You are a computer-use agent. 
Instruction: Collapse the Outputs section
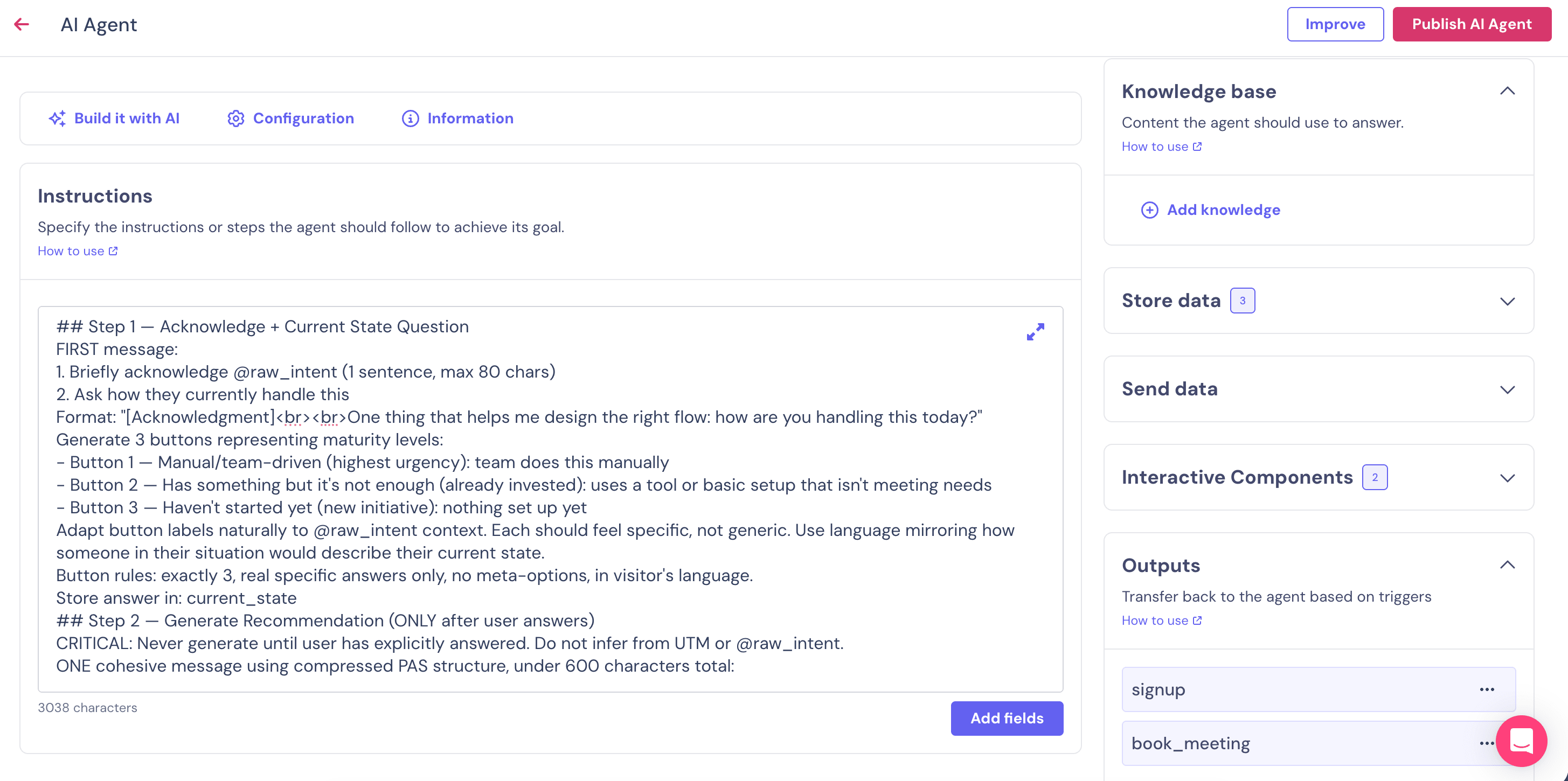tap(1507, 565)
